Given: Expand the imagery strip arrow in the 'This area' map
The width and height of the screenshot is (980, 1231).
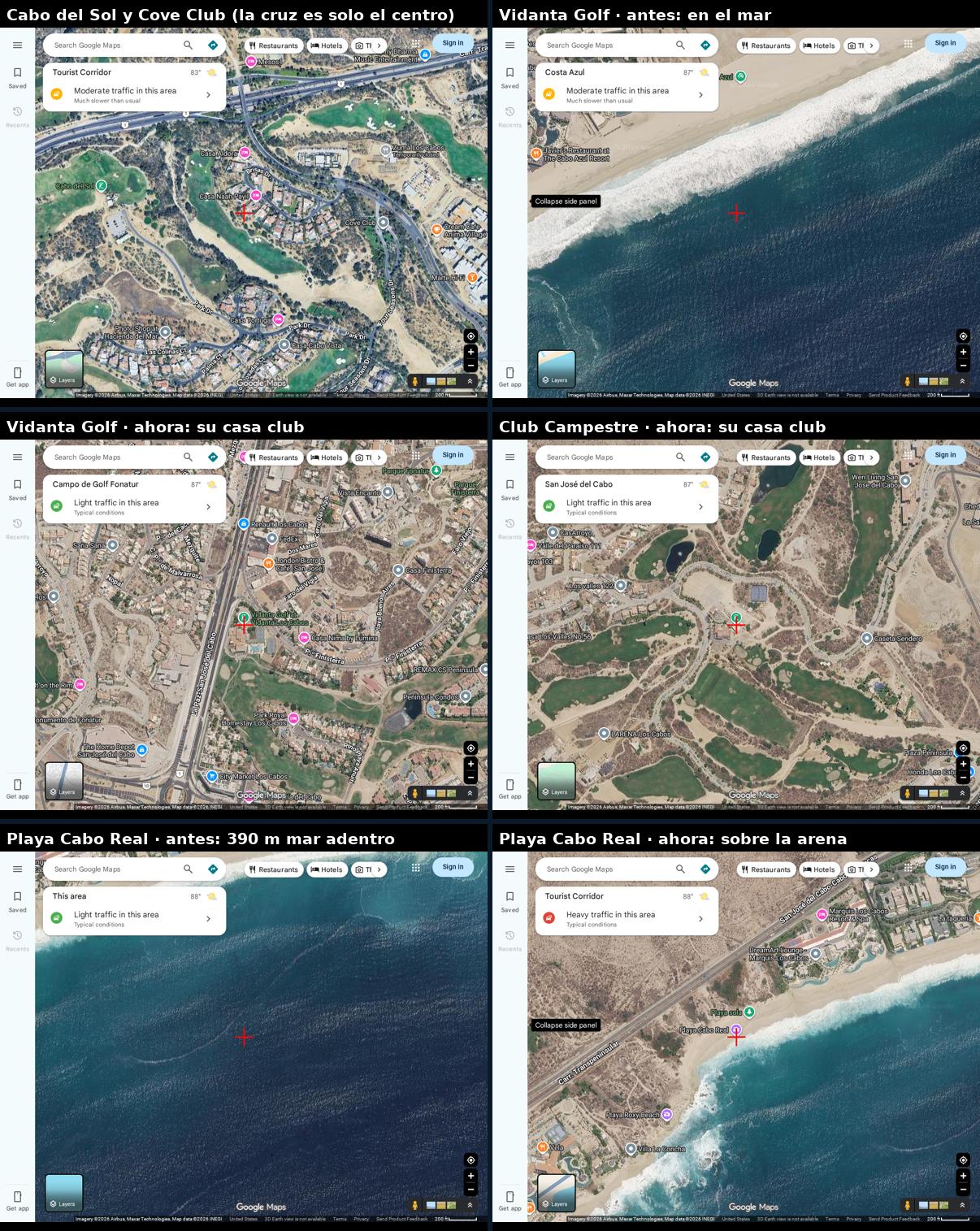Looking at the screenshot, I should [470, 1205].
